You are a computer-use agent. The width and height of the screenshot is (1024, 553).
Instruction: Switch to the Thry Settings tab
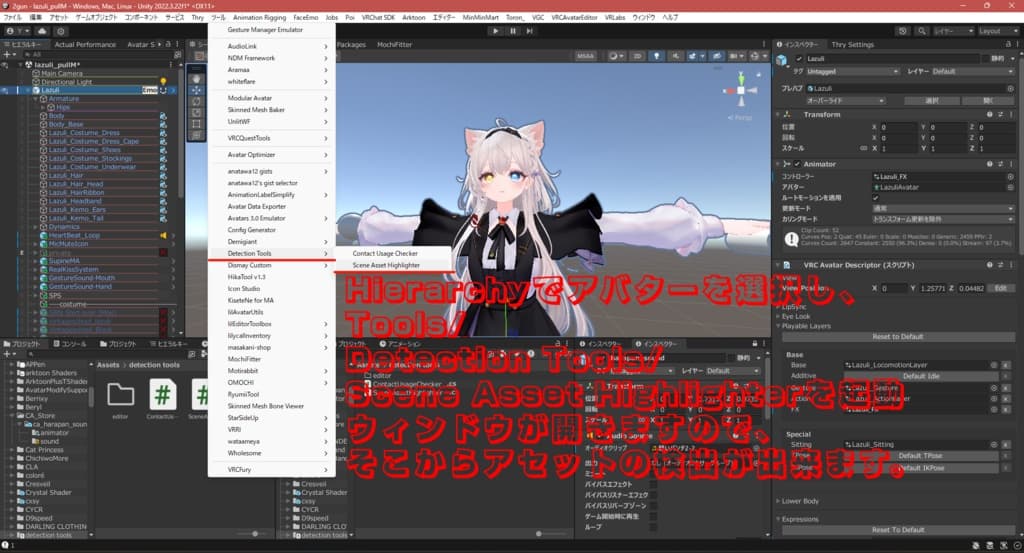(852, 44)
